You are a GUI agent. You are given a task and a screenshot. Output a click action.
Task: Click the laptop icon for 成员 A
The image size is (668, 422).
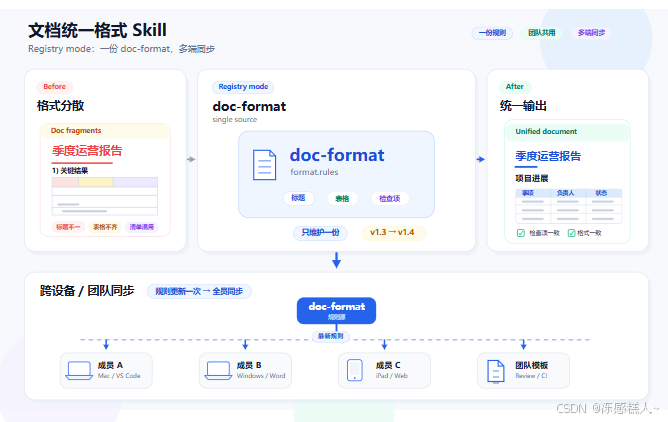(79, 370)
